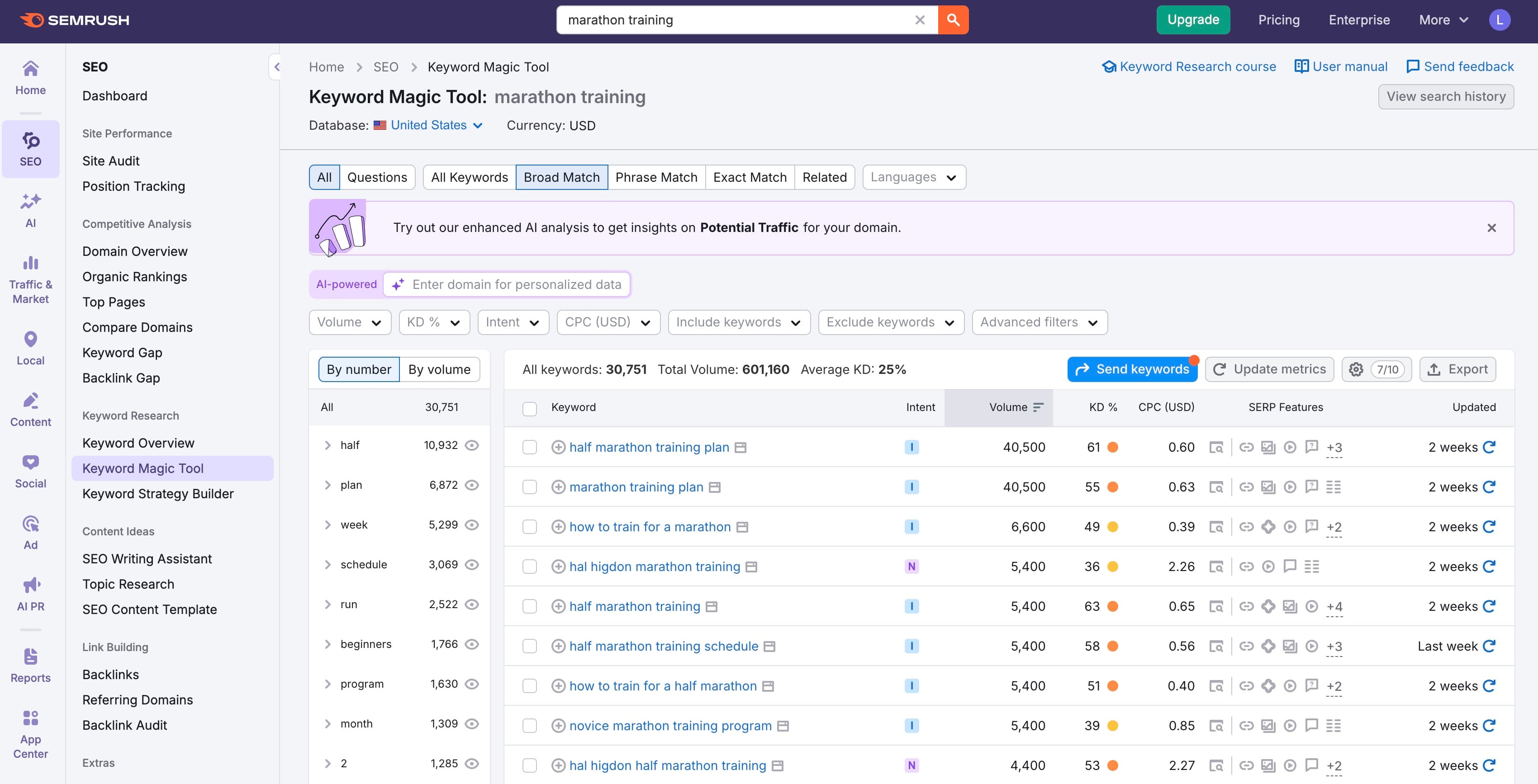Check the select-all keywords checkbox

point(530,407)
